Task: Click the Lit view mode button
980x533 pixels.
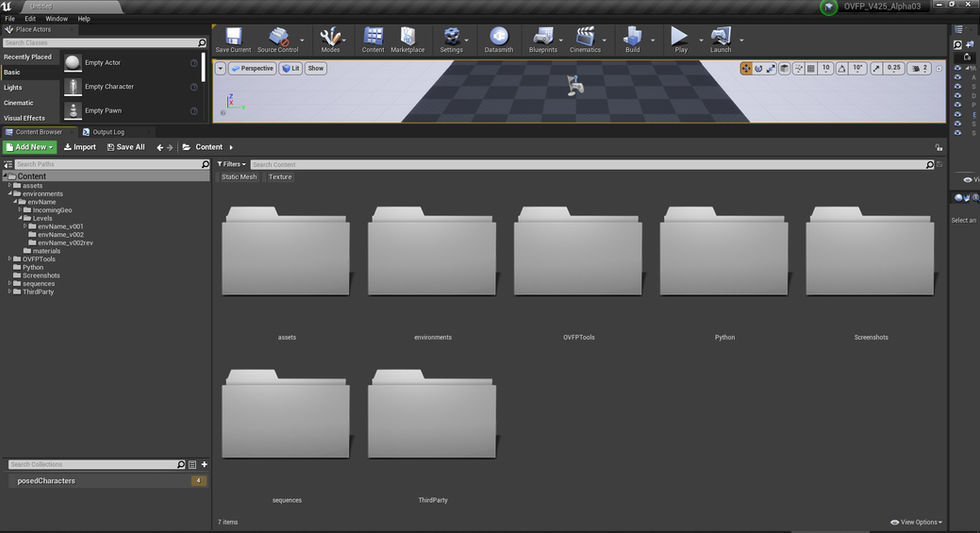Action: (291, 69)
